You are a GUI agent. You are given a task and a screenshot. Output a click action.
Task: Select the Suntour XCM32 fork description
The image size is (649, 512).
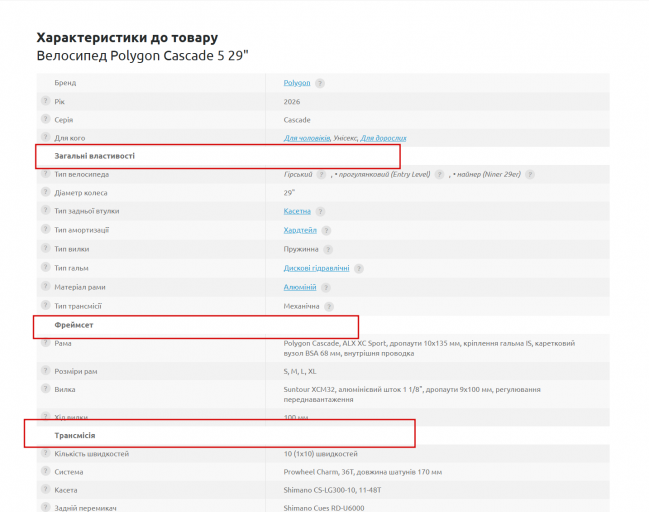click(412, 394)
